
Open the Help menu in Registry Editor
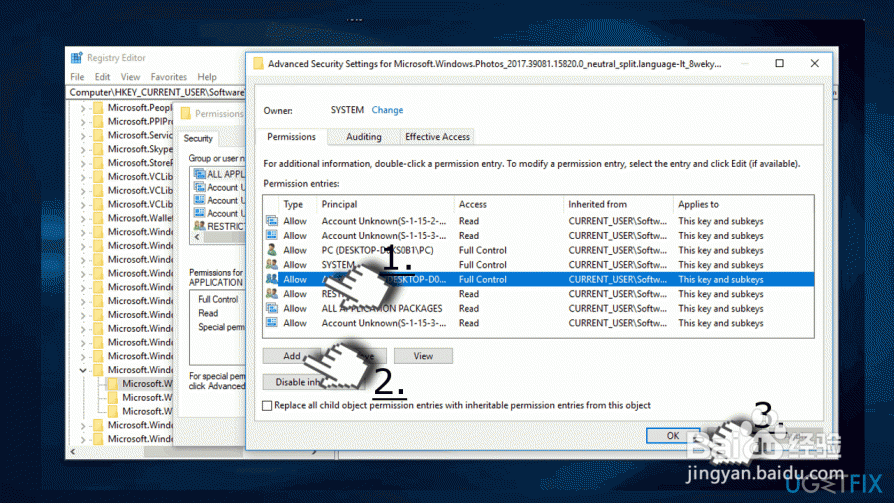(x=207, y=76)
